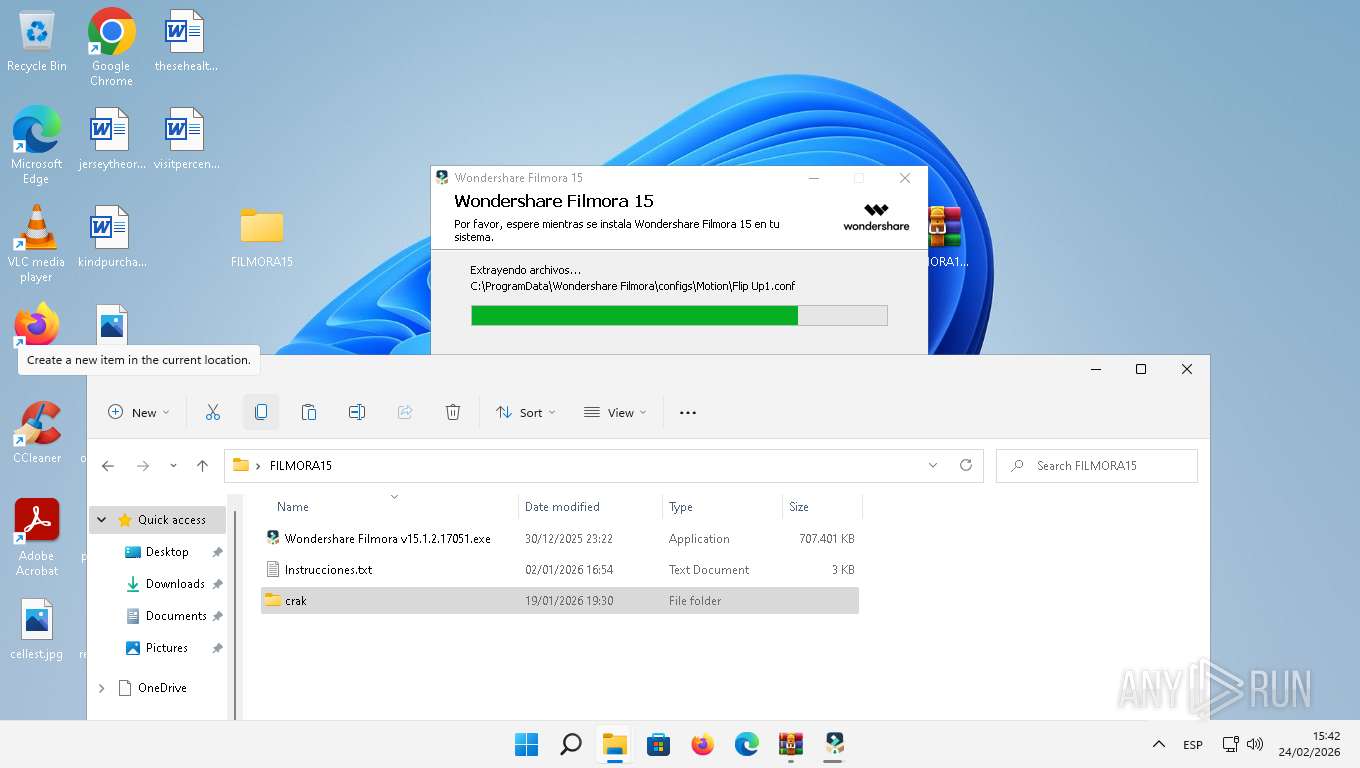Select Documents in Quick access

click(176, 616)
